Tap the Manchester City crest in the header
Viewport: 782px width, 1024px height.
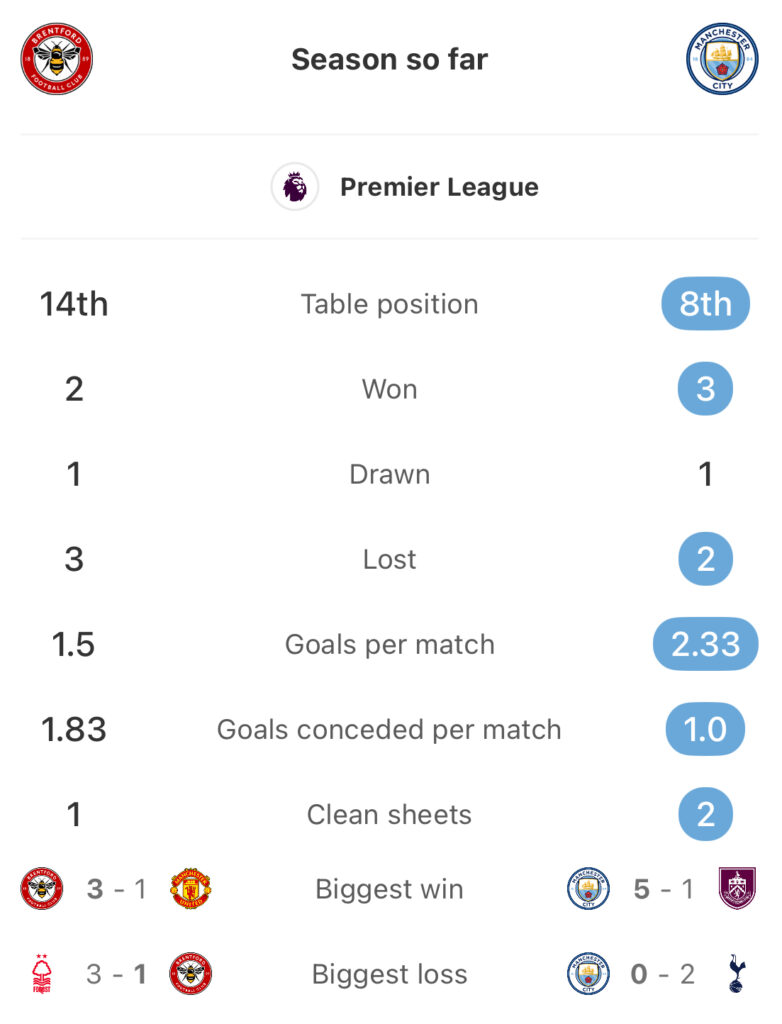pos(722,59)
